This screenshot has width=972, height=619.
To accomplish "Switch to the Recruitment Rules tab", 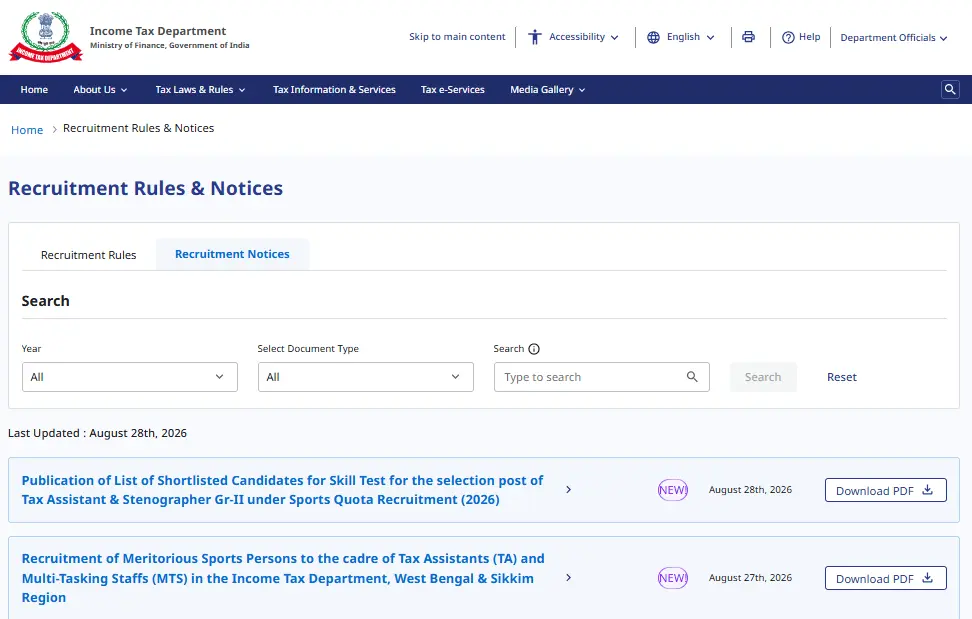I will point(89,255).
